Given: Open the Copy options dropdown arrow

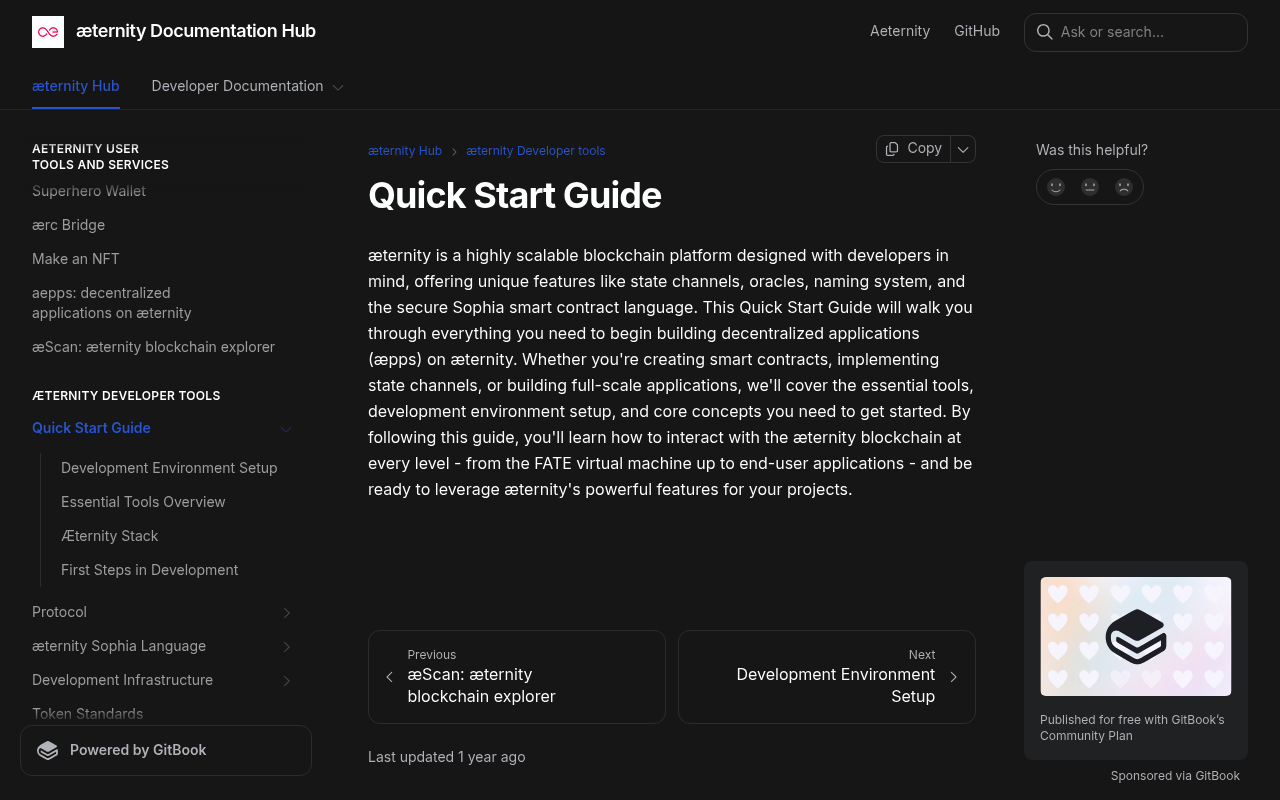Looking at the screenshot, I should point(963,149).
